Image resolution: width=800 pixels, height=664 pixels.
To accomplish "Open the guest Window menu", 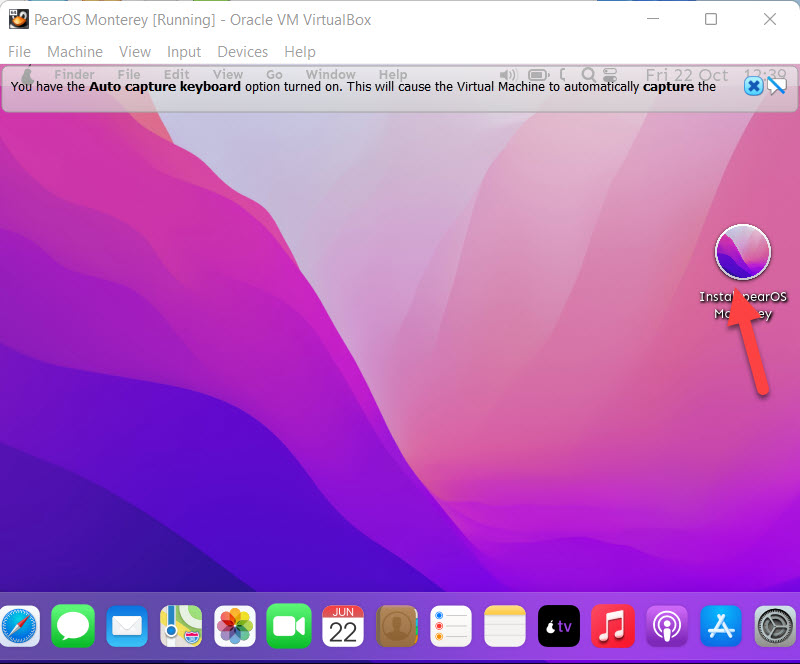I will coord(331,75).
